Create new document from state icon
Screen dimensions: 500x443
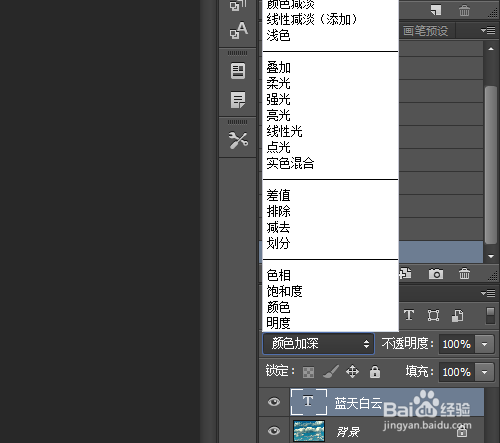[405, 274]
